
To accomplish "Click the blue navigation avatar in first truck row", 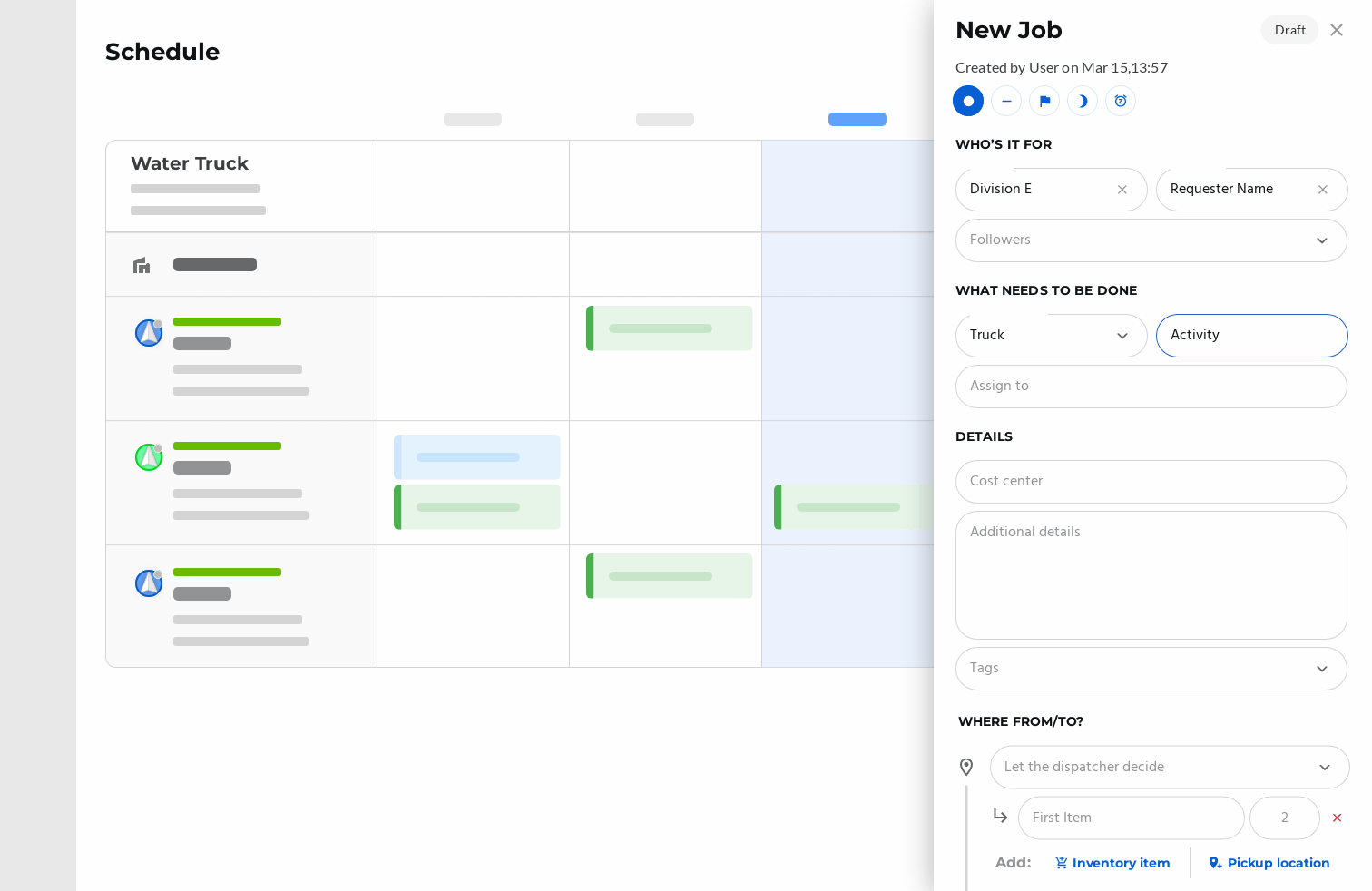I will (x=149, y=333).
